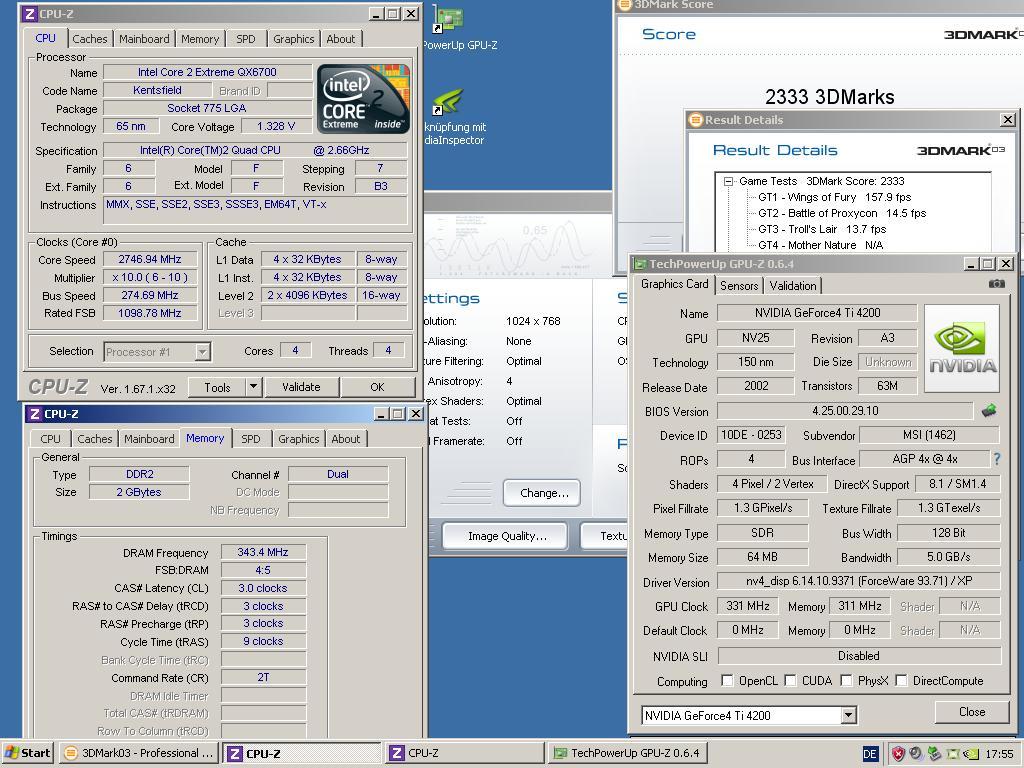Click the Image Quality... button
The width and height of the screenshot is (1024, 768).
tap(507, 536)
